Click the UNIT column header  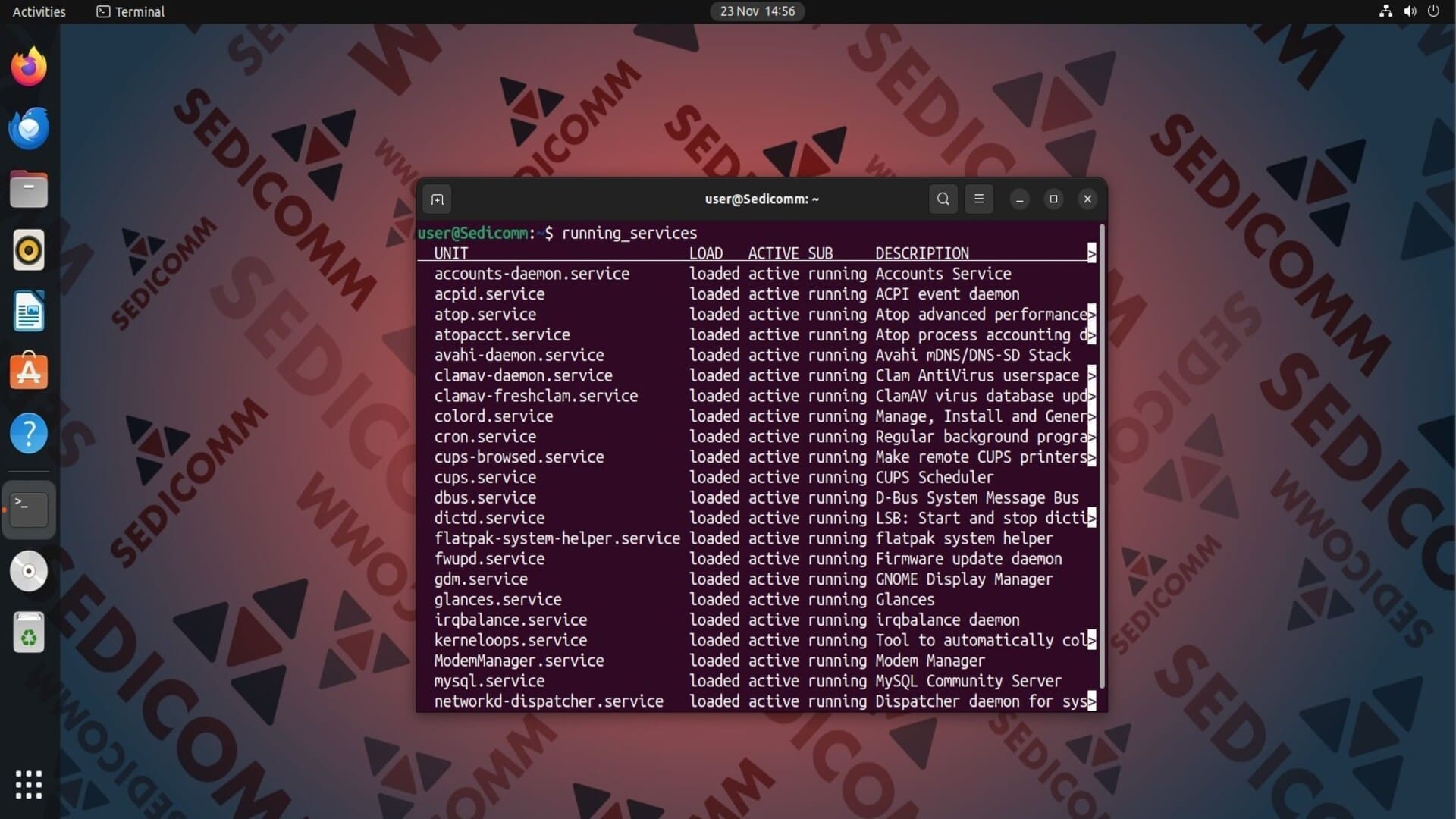pos(450,253)
